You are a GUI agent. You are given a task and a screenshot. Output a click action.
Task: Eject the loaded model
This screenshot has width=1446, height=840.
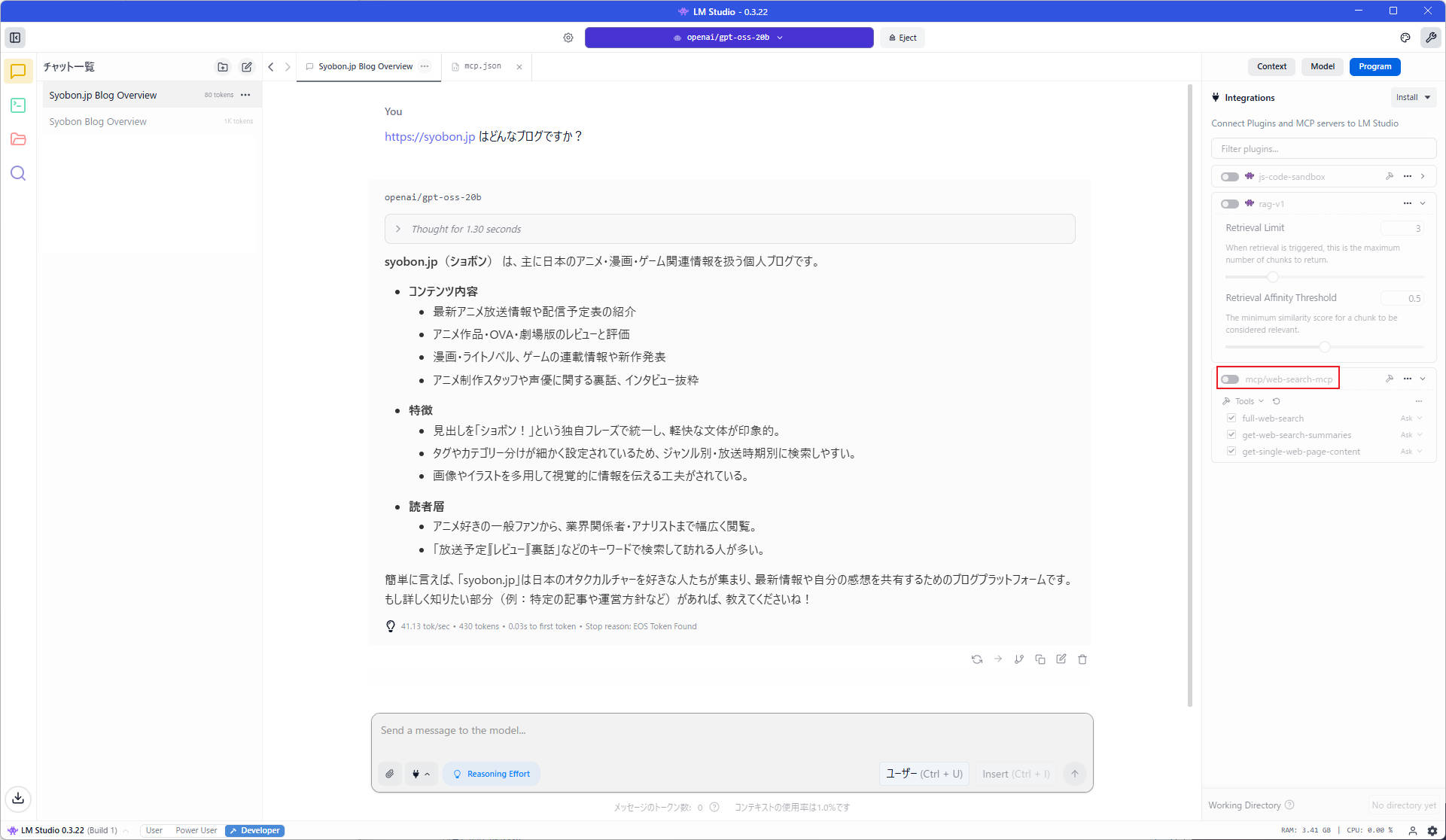click(x=903, y=38)
